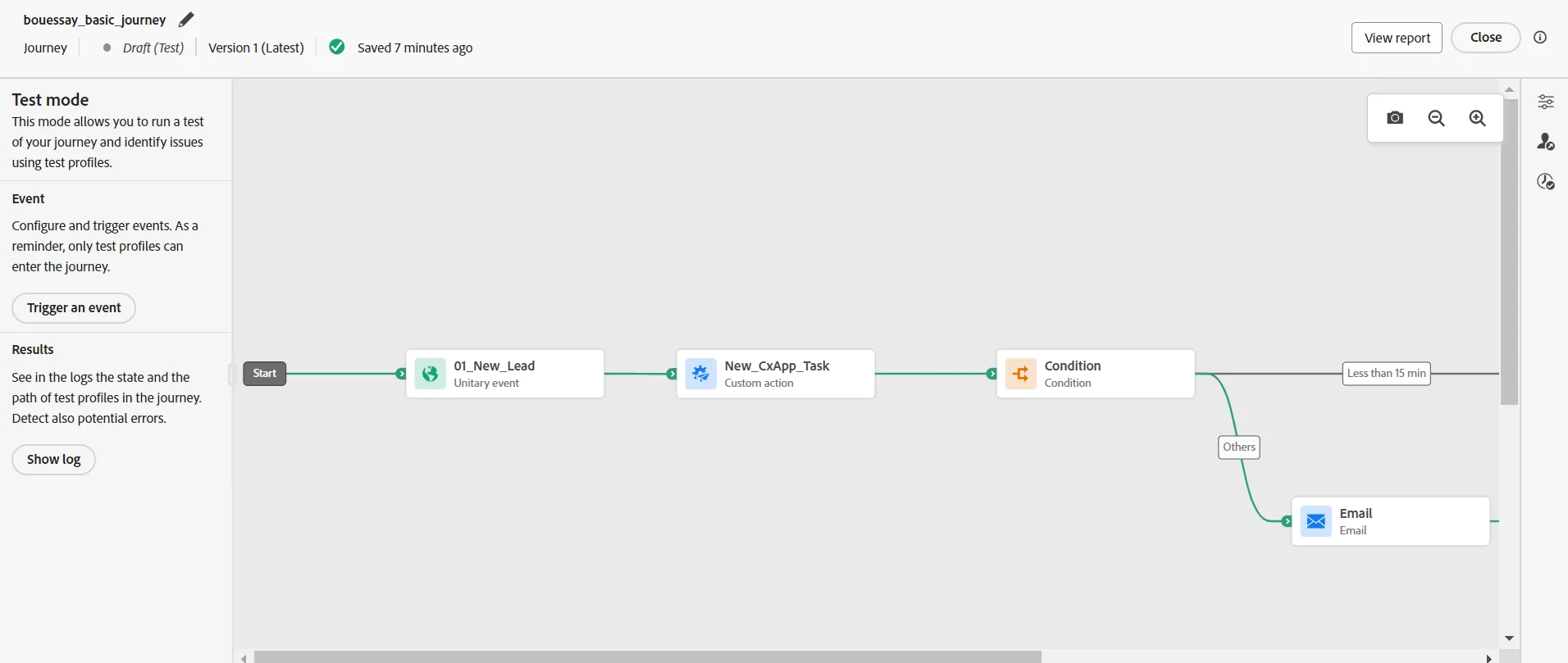Click the green saved checkmark status icon

(x=337, y=47)
